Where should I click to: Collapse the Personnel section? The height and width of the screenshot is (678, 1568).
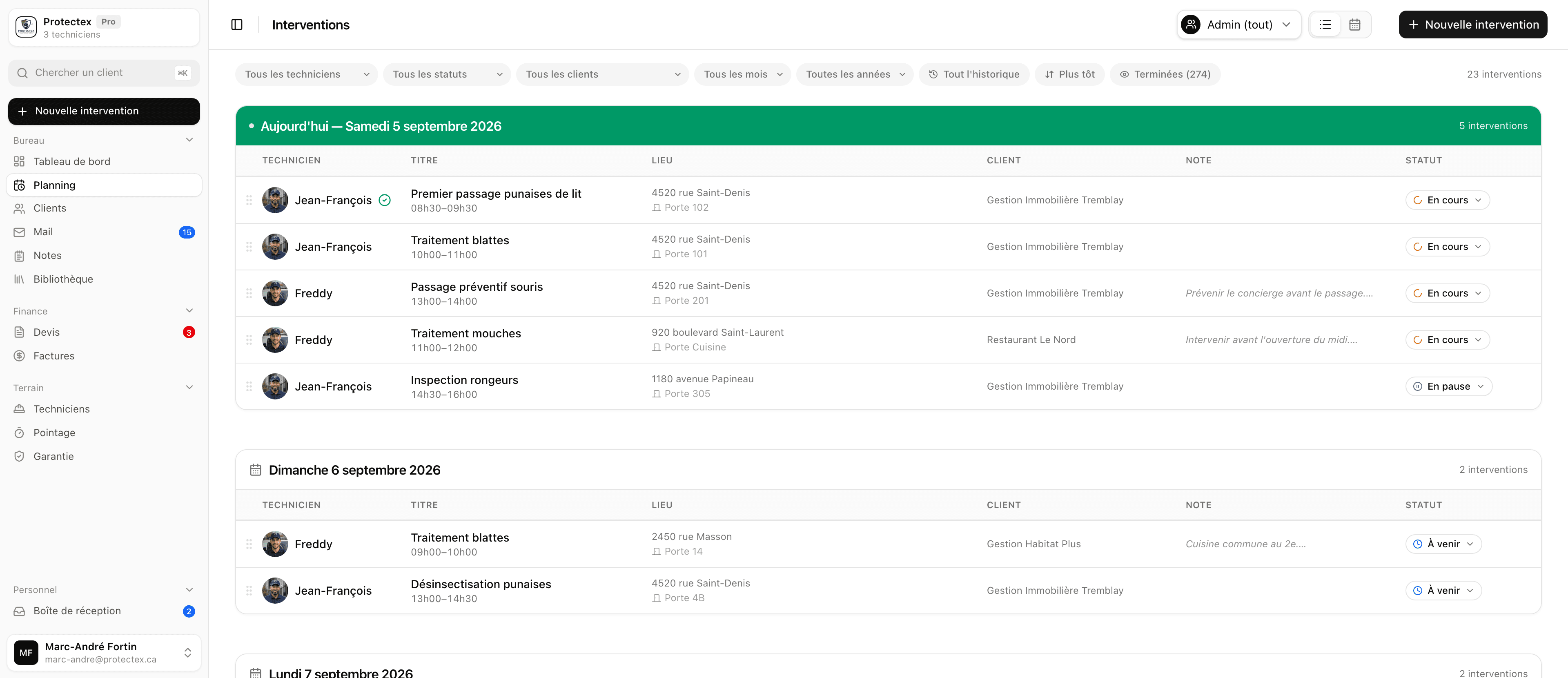click(189, 589)
